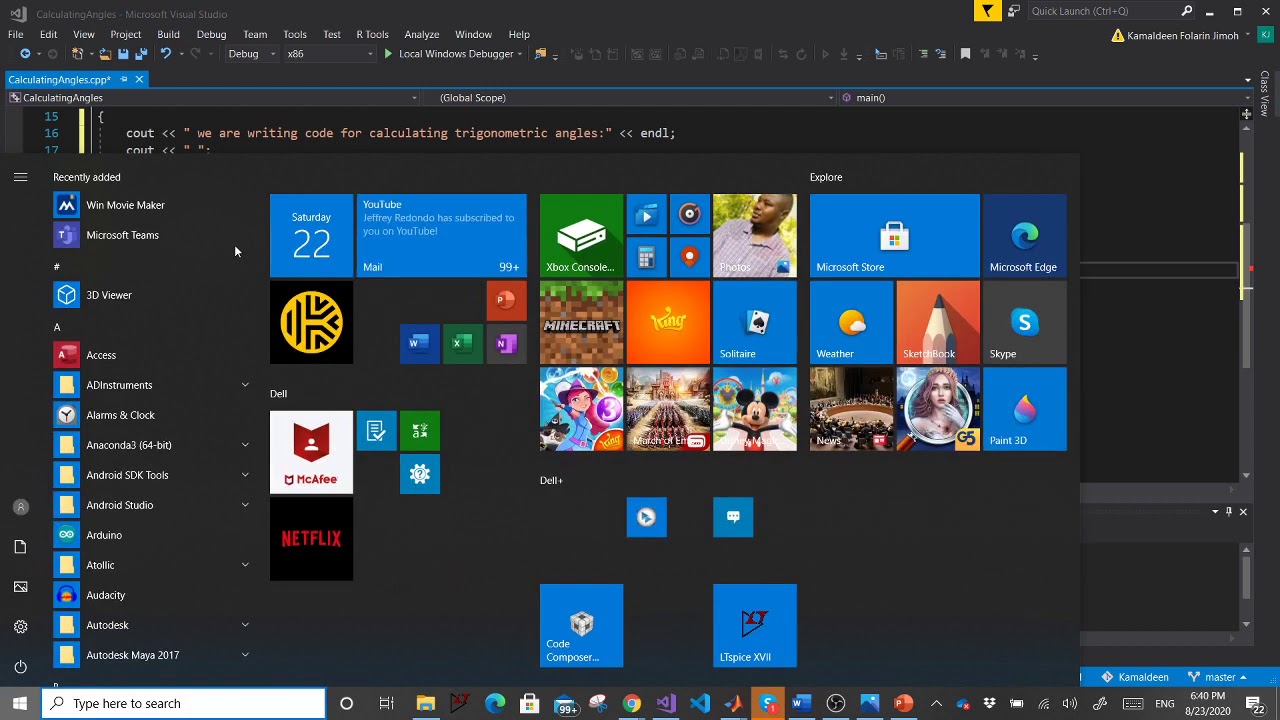Open the Skype tile
1280x720 pixels.
[x=1025, y=322]
